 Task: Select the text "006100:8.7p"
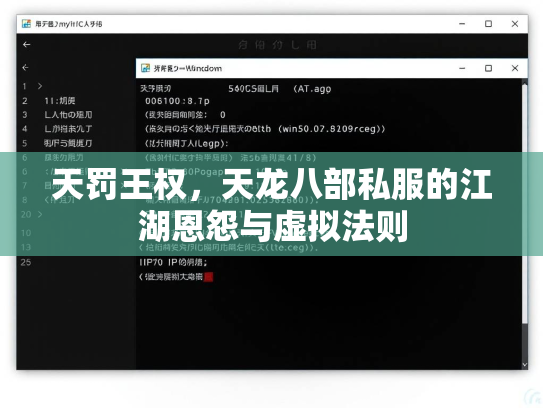click(177, 101)
